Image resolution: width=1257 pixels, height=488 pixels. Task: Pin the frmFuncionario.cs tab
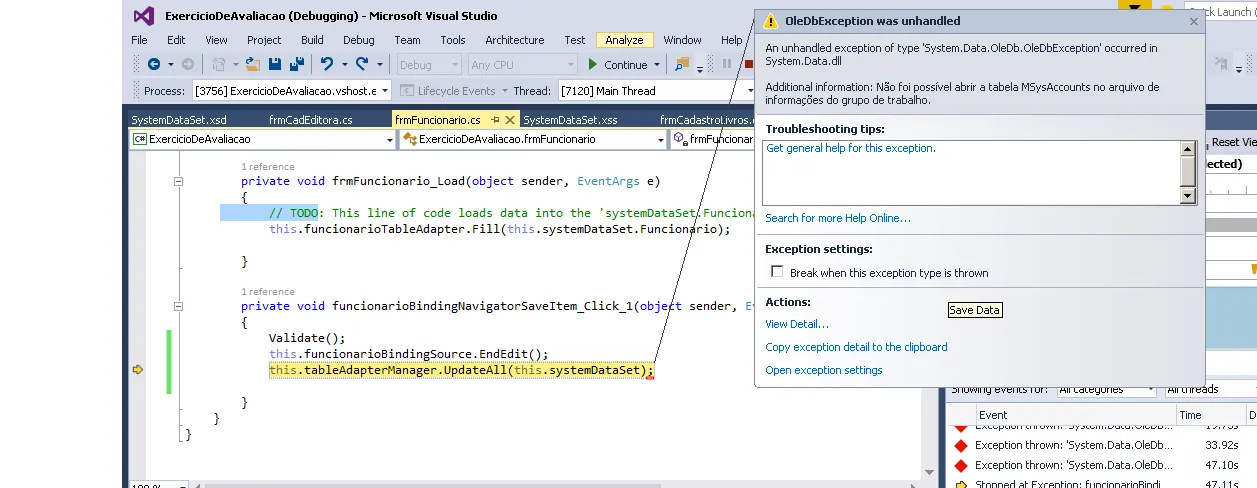click(x=494, y=120)
